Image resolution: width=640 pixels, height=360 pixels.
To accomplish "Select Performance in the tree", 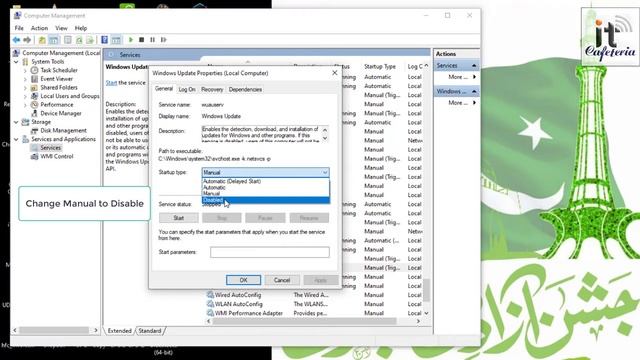I will tap(57, 104).
